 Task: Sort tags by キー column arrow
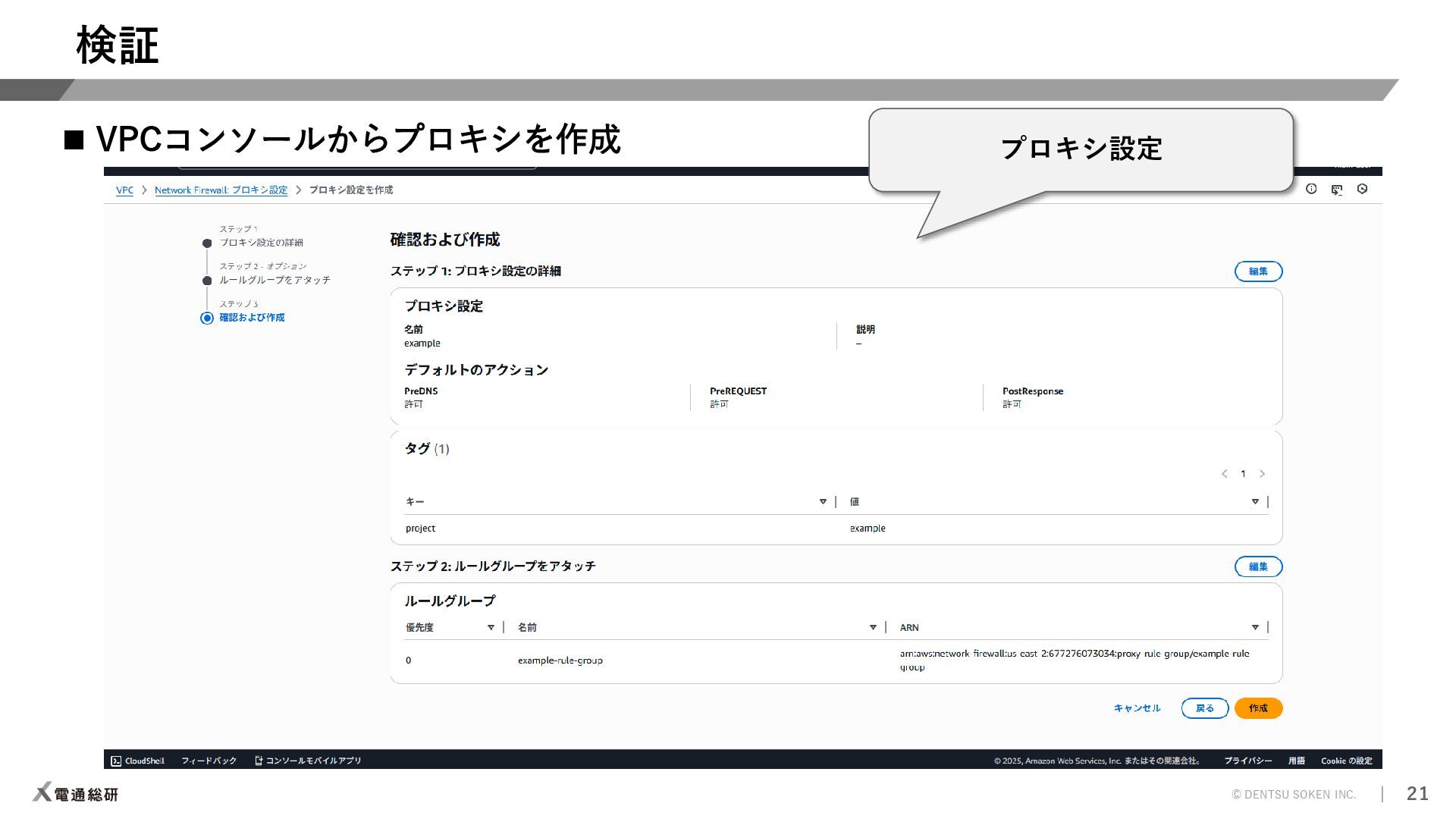[823, 502]
